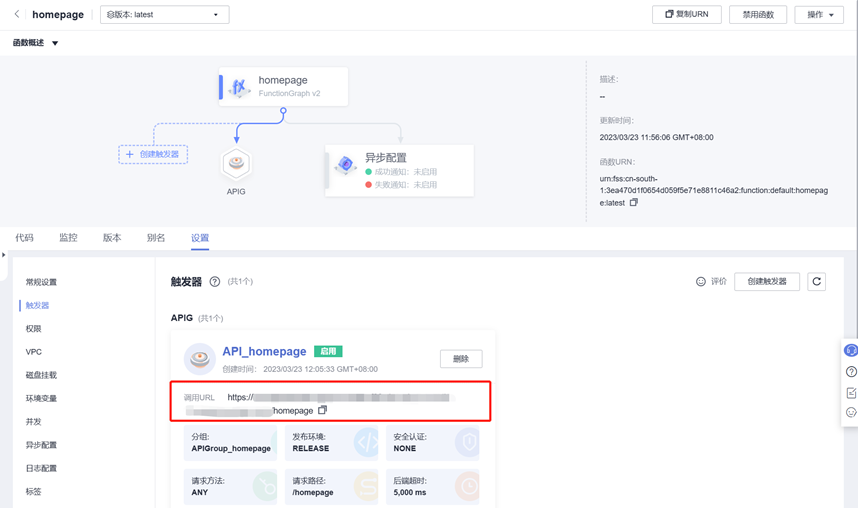
Task: Click the 禁用函数 button
Action: [758, 15]
